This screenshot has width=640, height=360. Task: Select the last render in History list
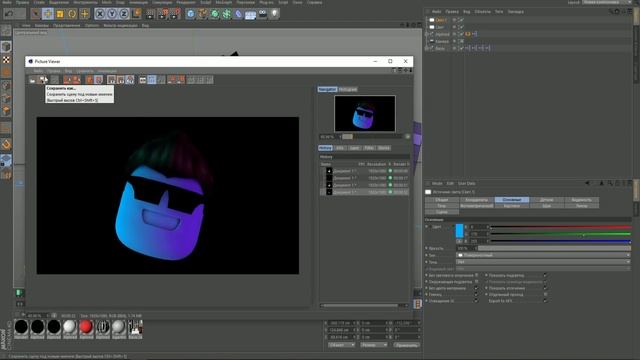pyautogui.click(x=364, y=192)
